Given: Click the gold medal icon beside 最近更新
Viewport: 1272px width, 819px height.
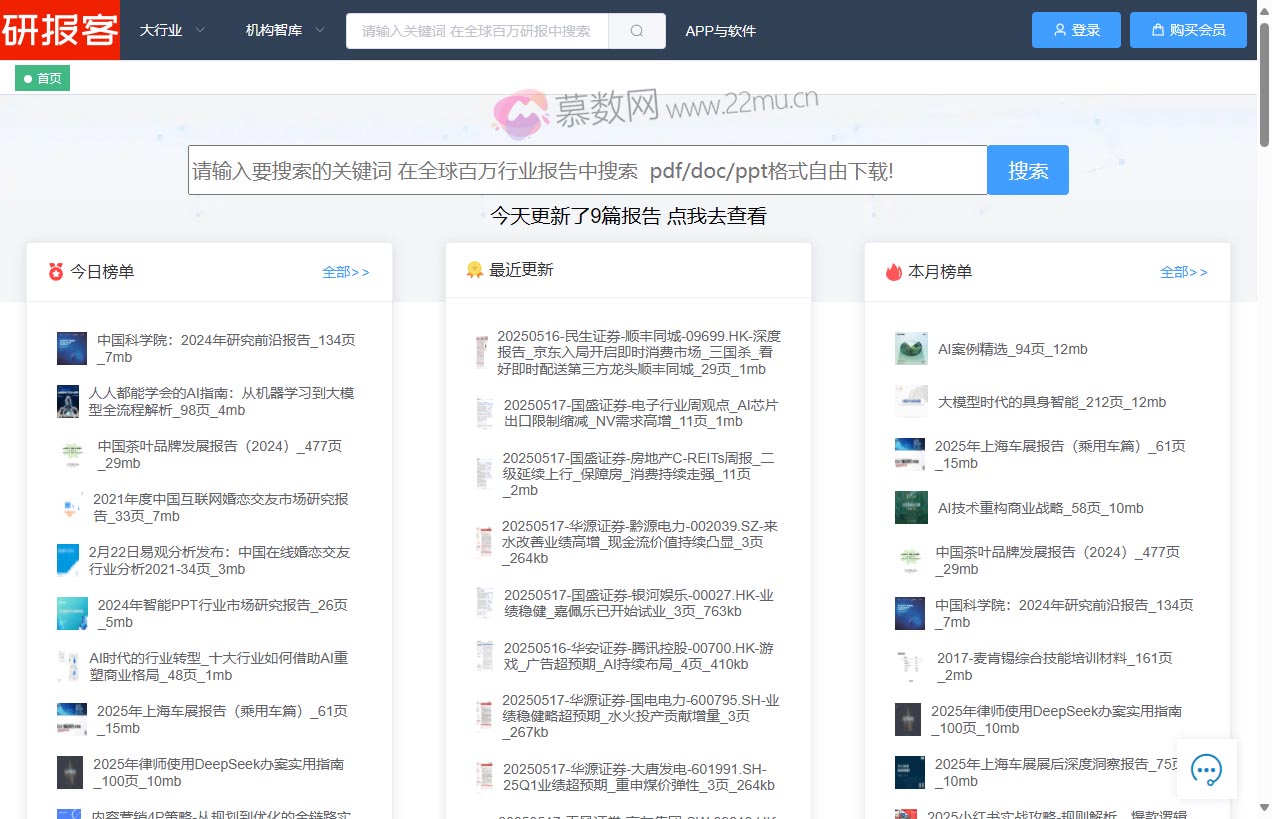Looking at the screenshot, I should click(475, 270).
